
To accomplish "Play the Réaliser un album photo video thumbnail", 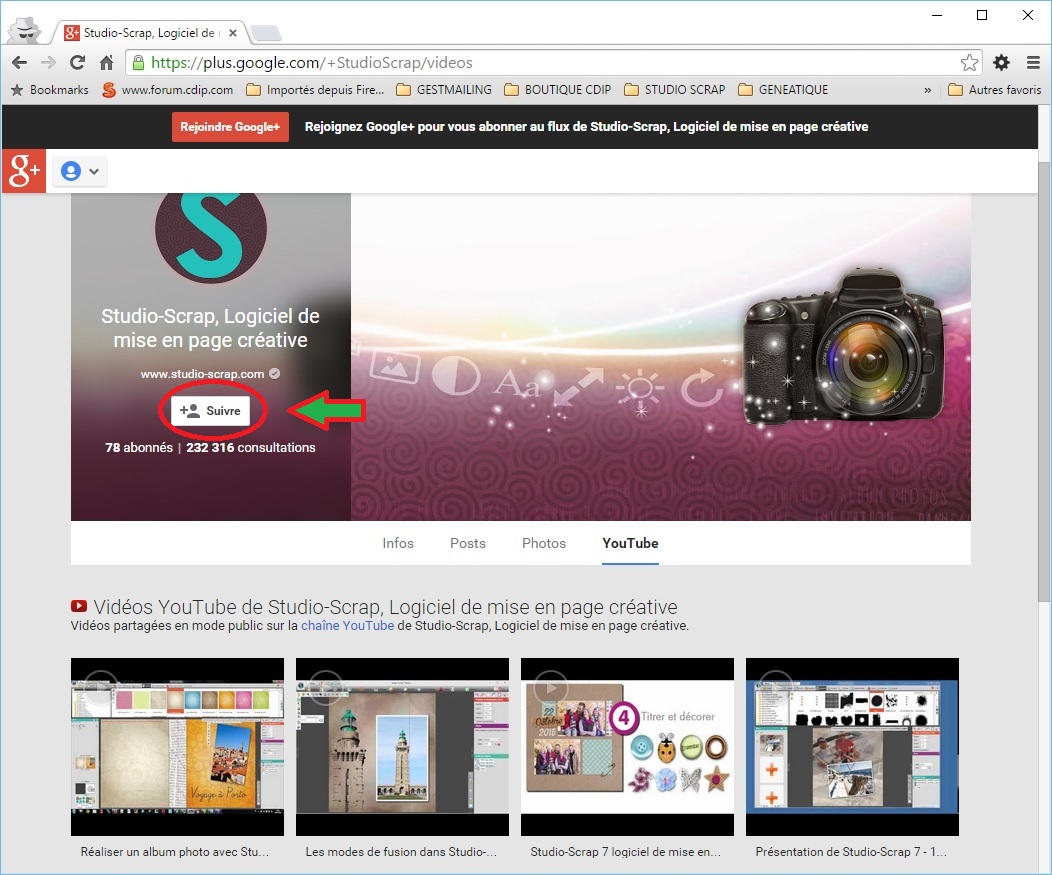I will [177, 747].
